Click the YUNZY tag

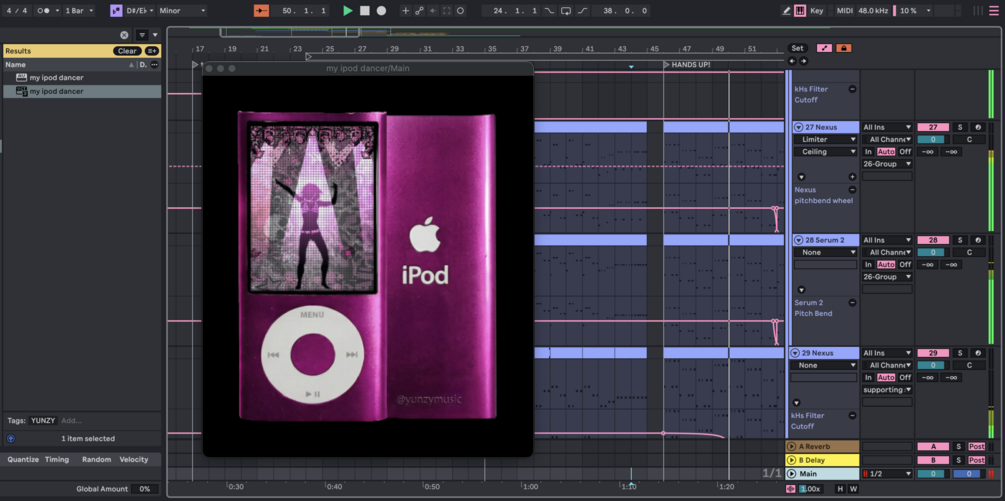pyautogui.click(x=44, y=421)
